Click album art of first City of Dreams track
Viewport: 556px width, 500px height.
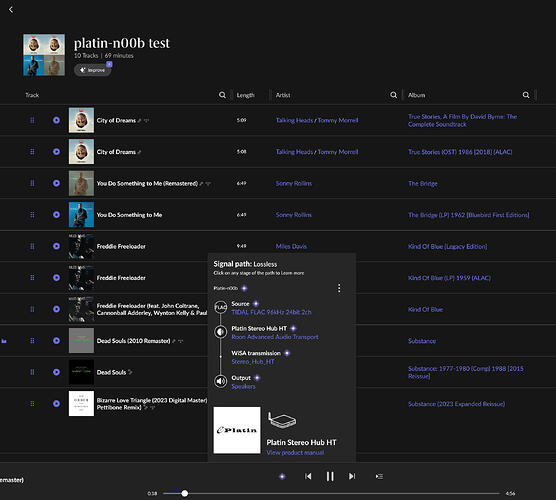point(81,120)
